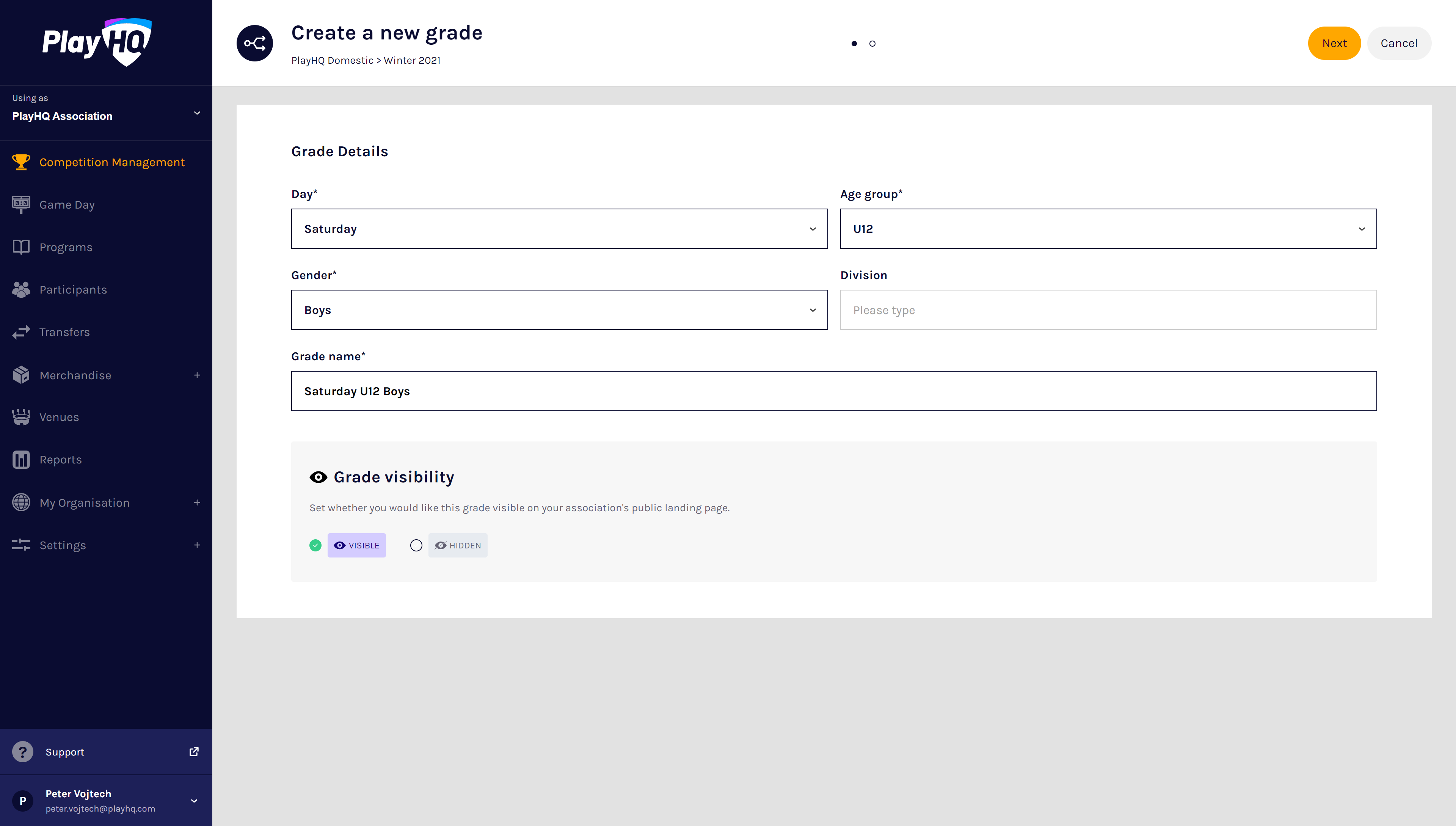Screen dimensions: 1456x826
Task: Click the Next button
Action: coord(1334,42)
